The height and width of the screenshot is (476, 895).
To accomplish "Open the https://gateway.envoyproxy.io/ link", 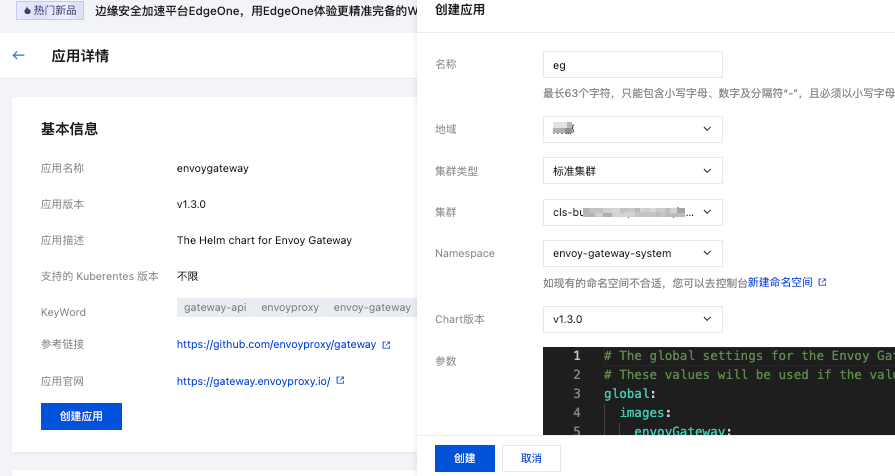I will tap(253, 381).
